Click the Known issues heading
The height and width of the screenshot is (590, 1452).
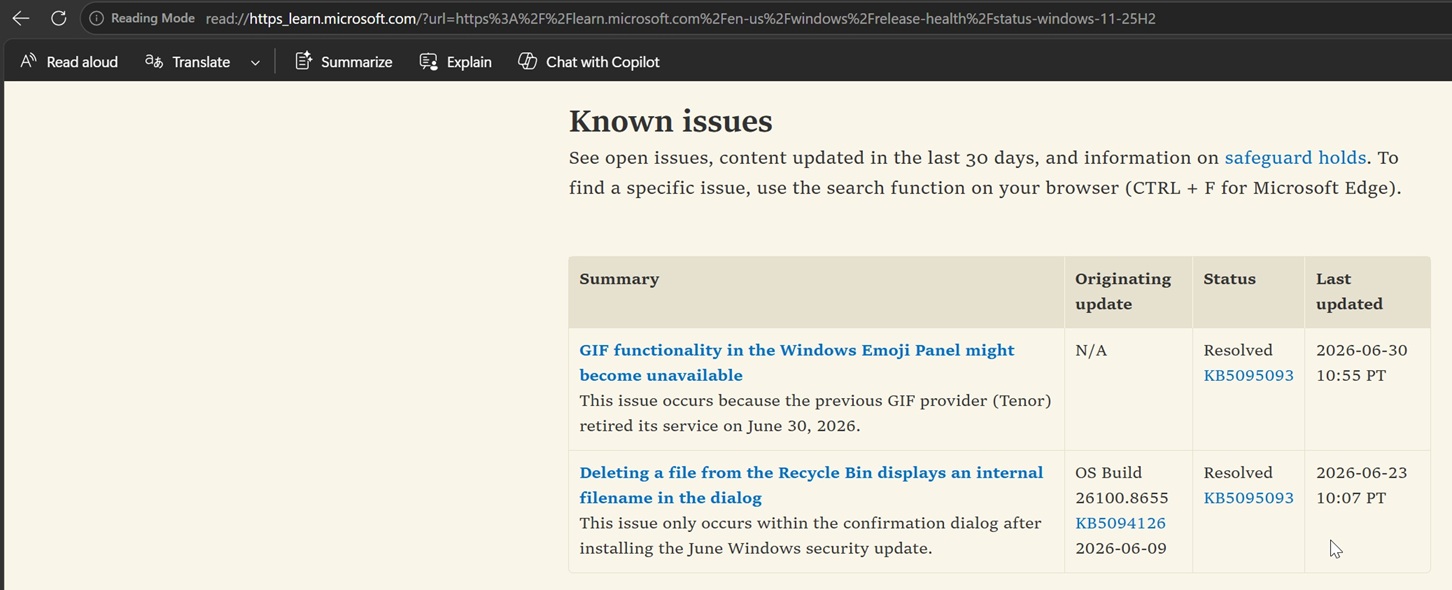670,121
